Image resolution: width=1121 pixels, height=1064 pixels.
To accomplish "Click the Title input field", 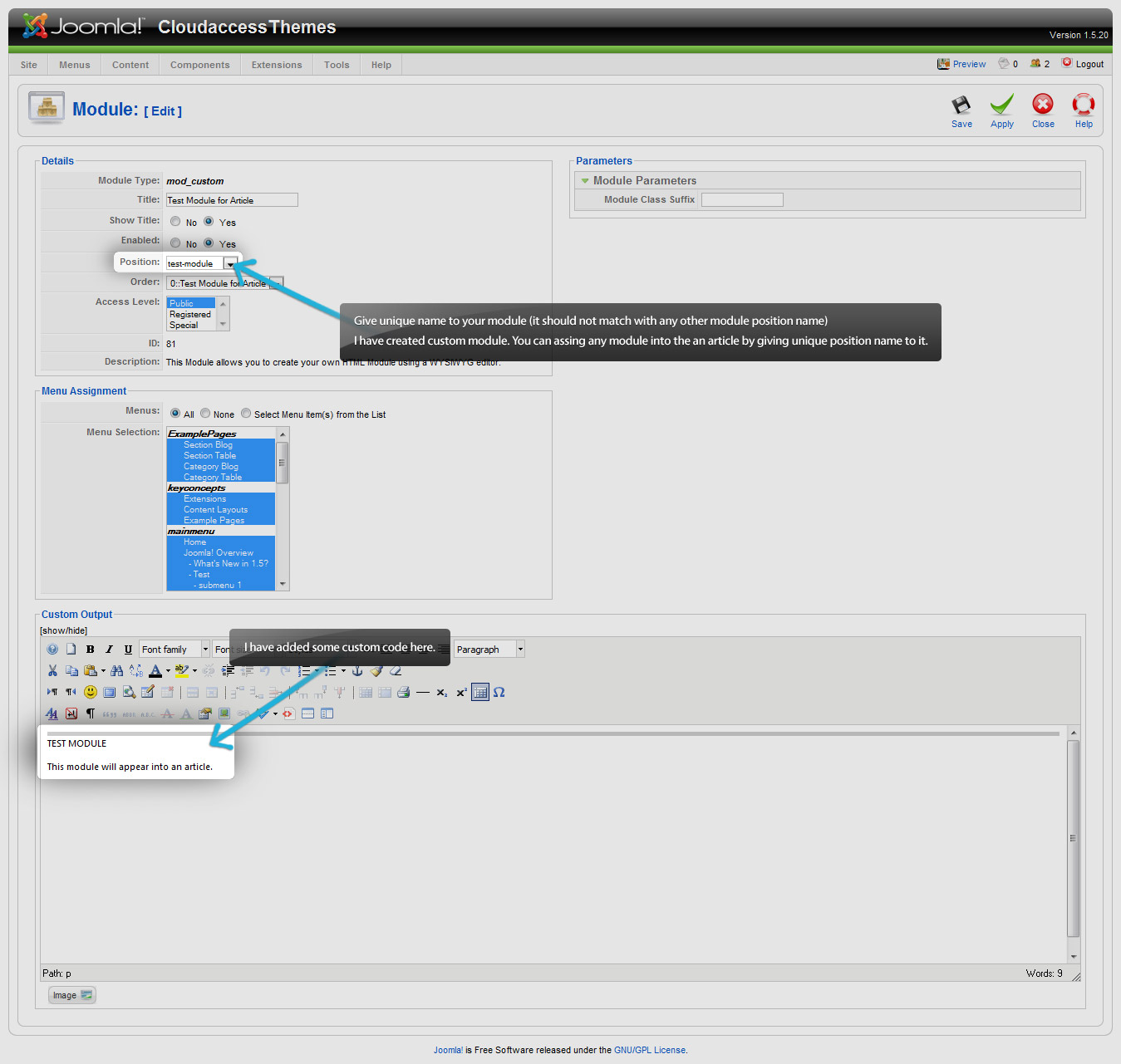I will click(x=232, y=200).
